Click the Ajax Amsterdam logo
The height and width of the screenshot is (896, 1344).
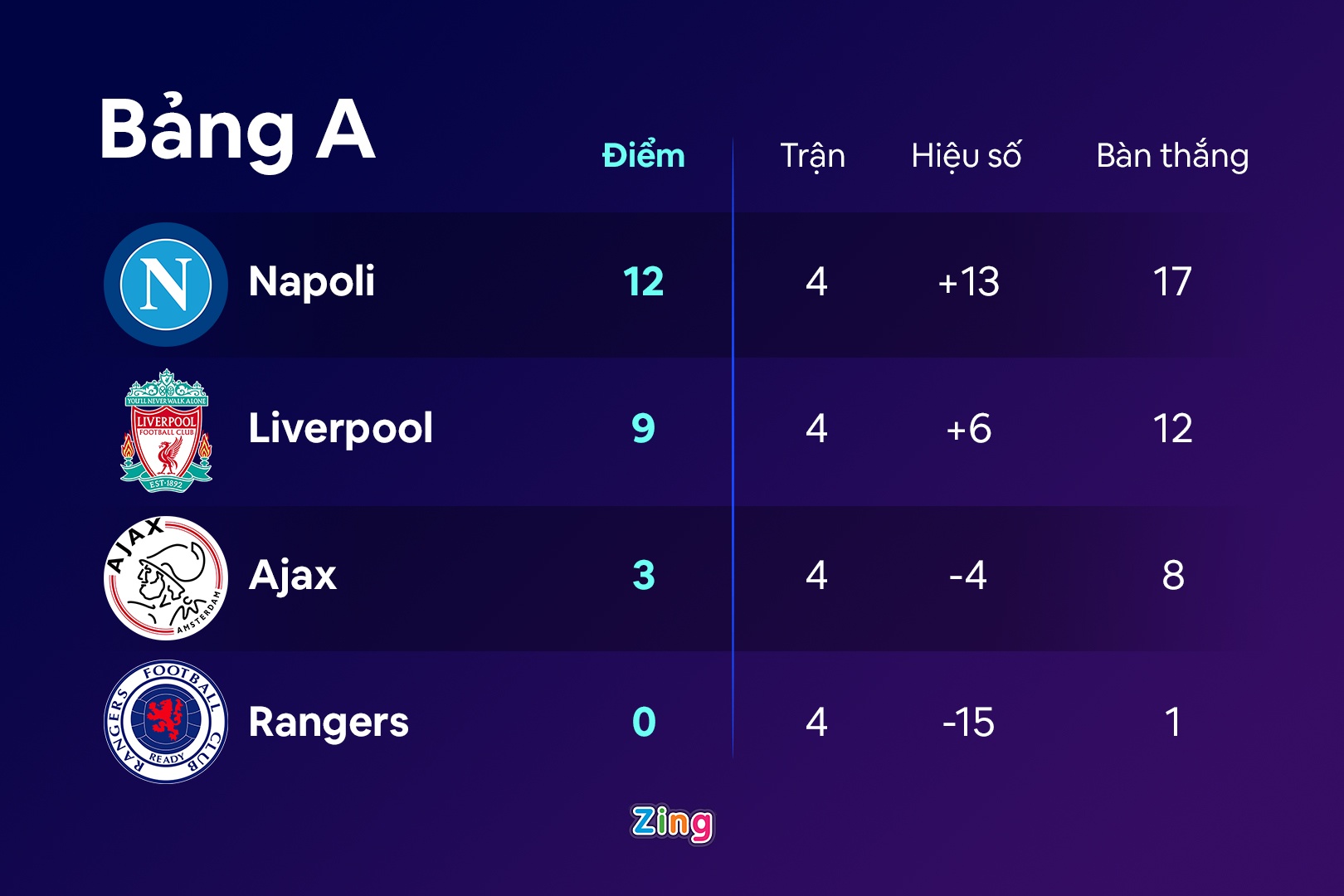[166, 577]
